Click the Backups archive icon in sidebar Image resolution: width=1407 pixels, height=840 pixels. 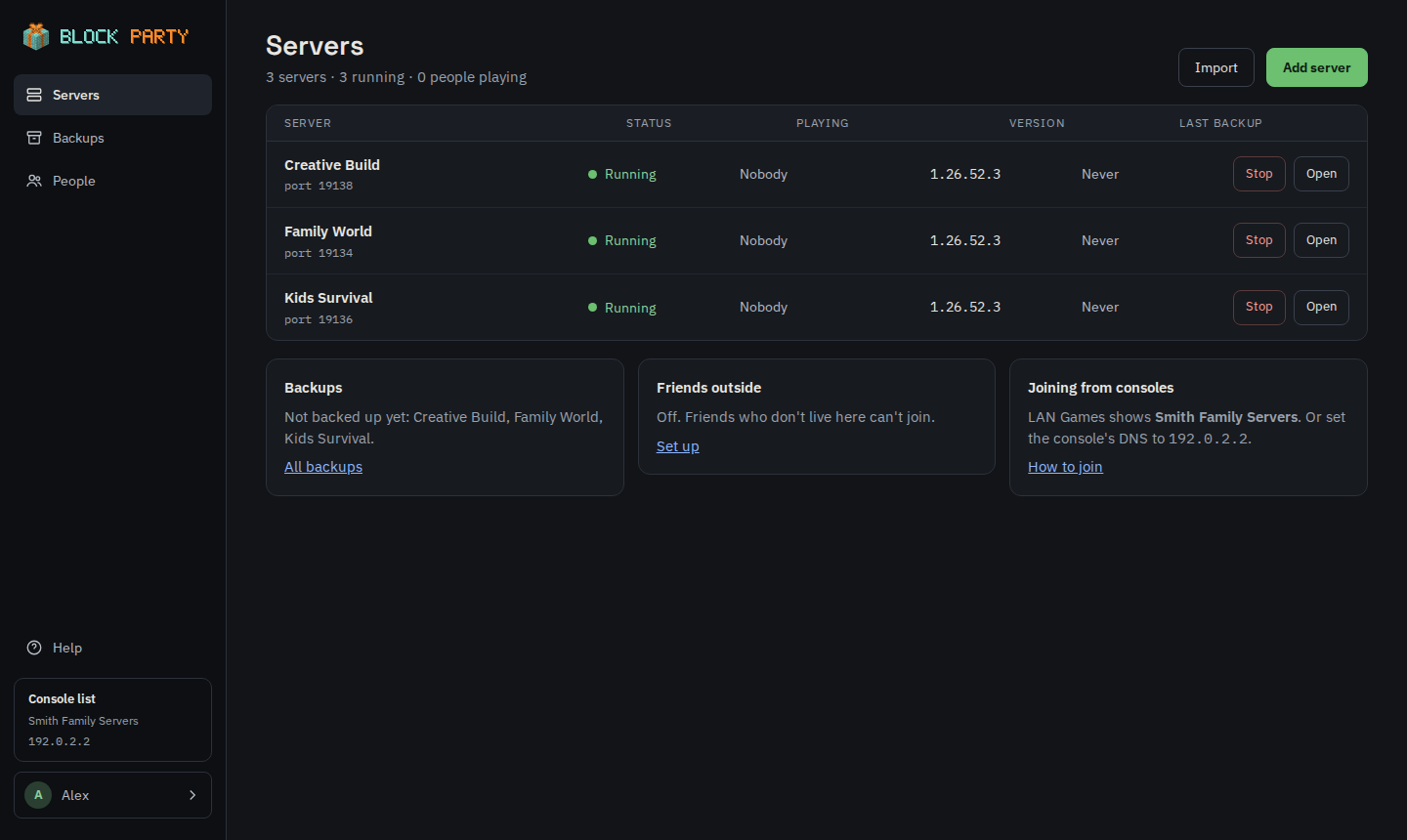click(34, 138)
